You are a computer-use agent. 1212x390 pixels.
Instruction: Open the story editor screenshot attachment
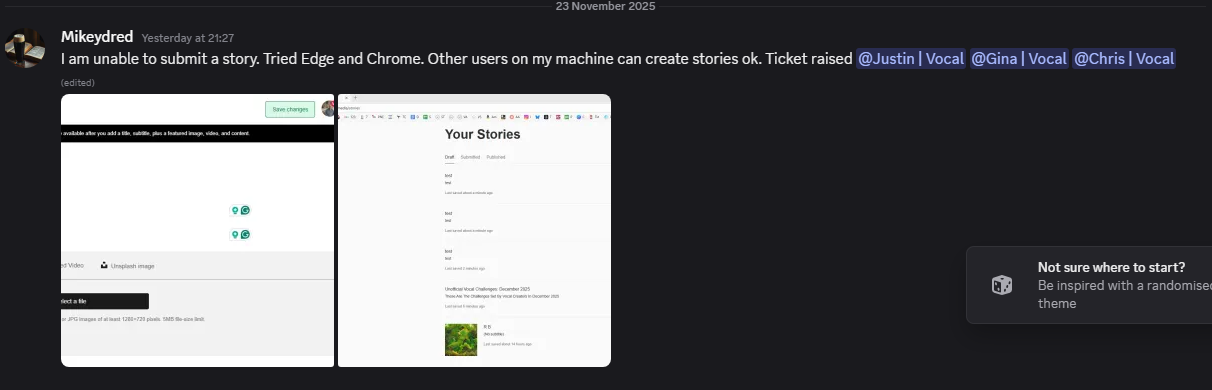[197, 230]
